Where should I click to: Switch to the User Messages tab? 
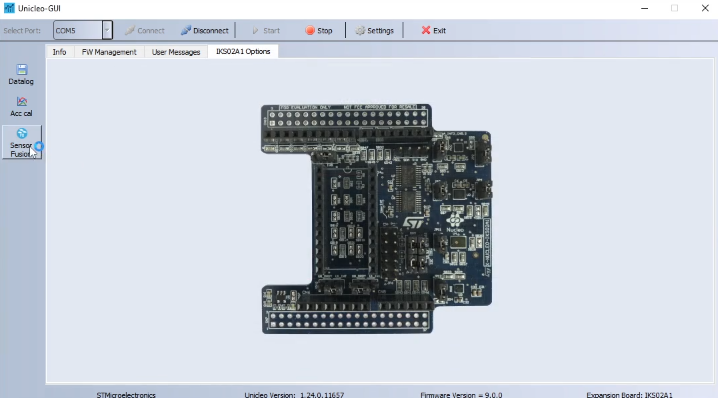point(176,52)
